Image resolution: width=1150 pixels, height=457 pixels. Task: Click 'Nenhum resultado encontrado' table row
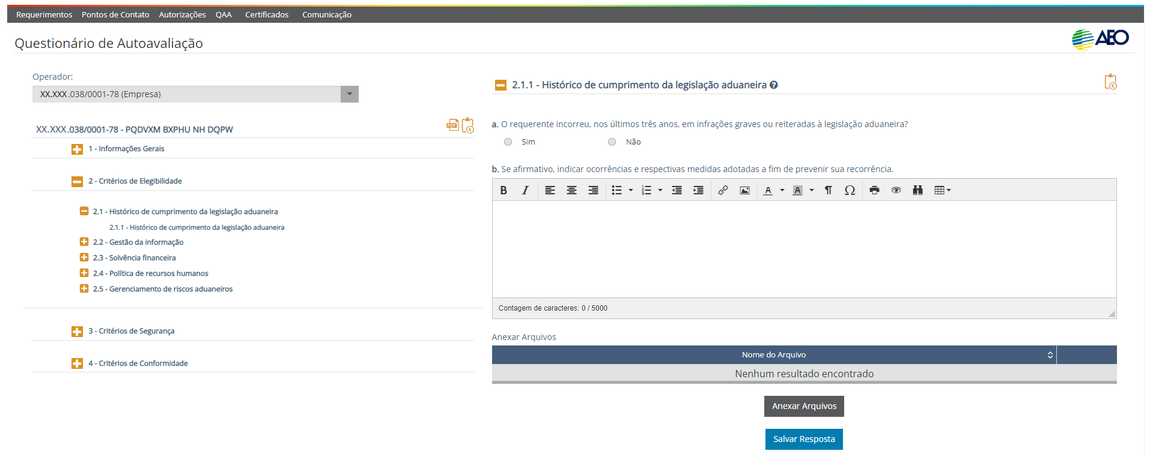[x=804, y=373]
